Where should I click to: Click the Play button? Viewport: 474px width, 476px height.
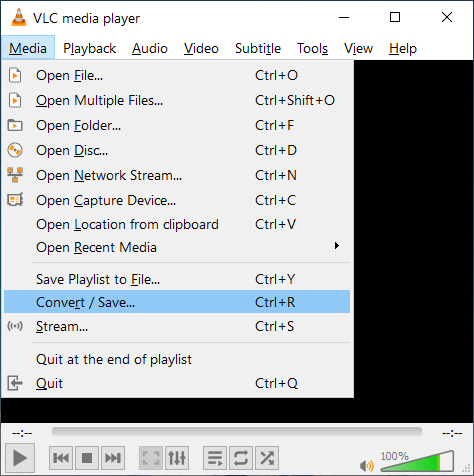20,458
